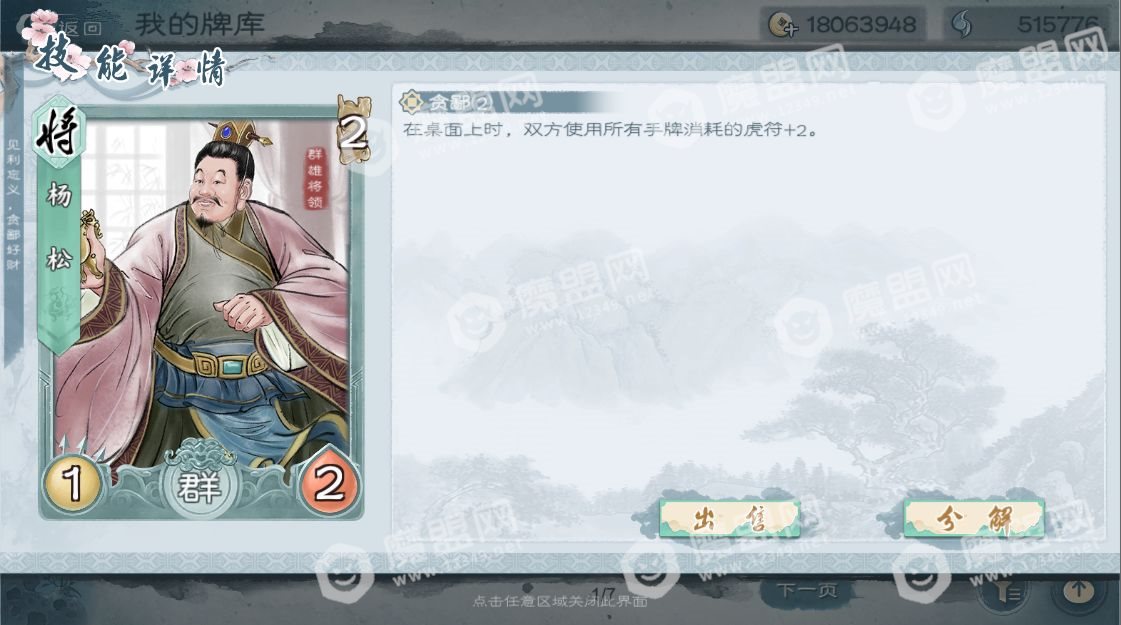Click the yellow attack value 1 badge

coord(72,484)
